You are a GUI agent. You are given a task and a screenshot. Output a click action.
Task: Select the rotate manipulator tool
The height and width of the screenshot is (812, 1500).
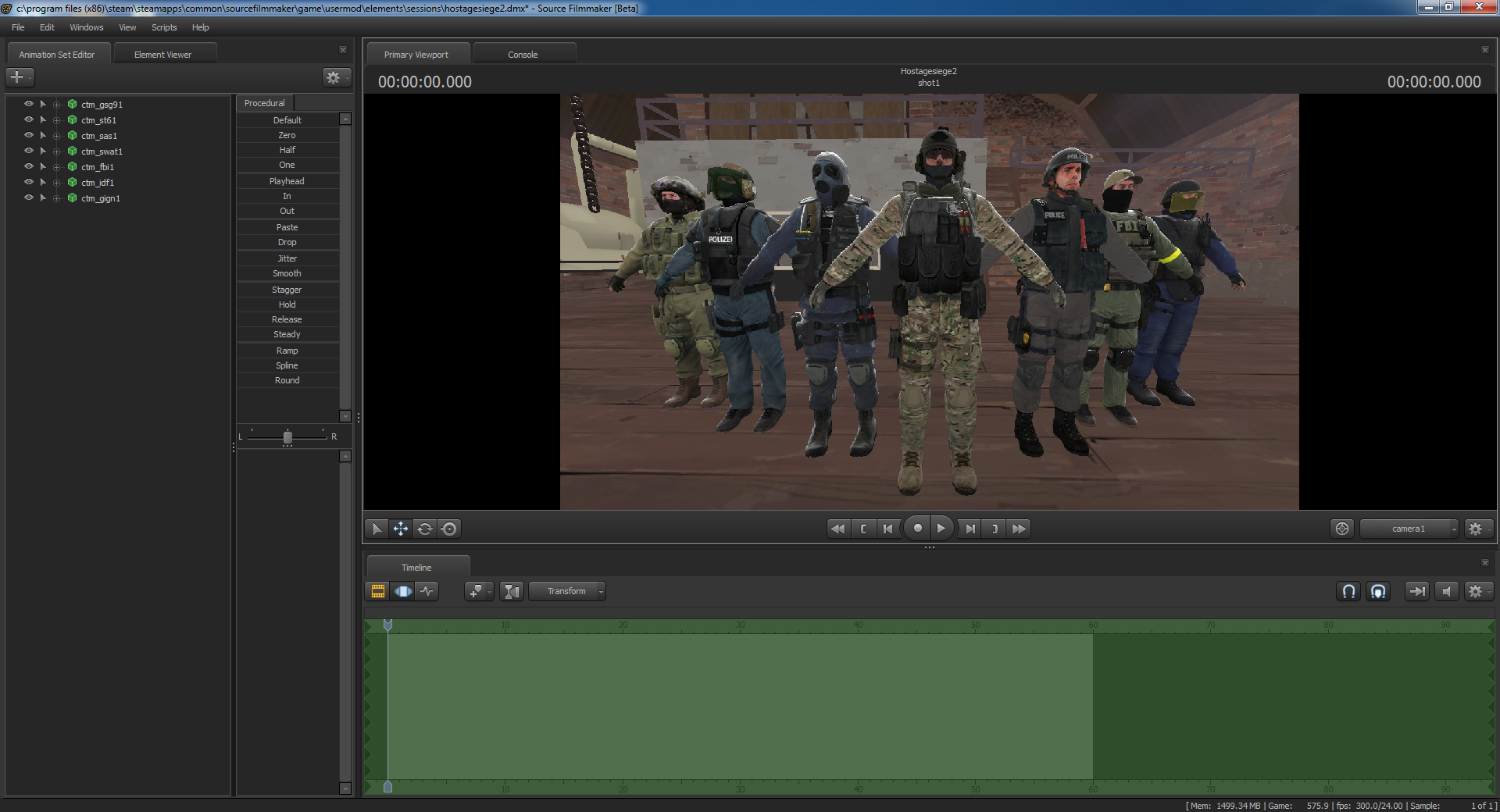425,529
